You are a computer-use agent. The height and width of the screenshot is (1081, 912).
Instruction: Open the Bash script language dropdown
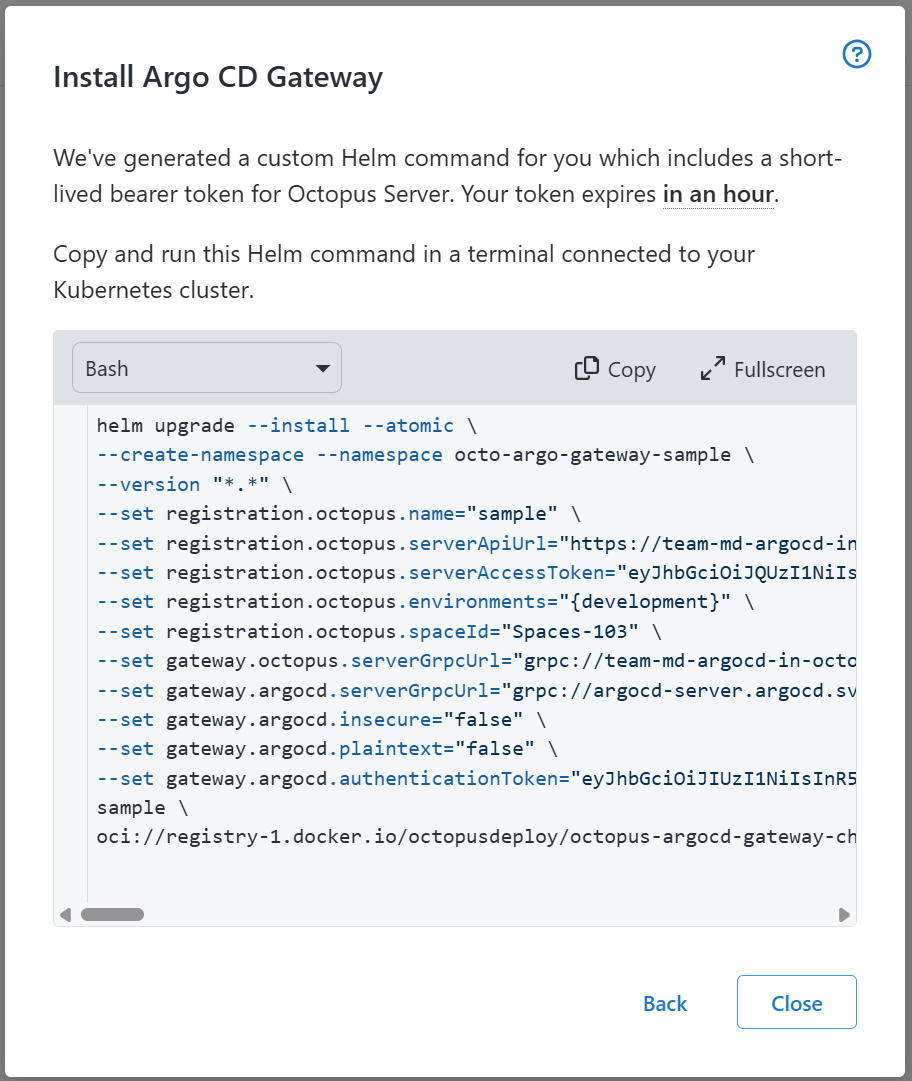point(206,368)
